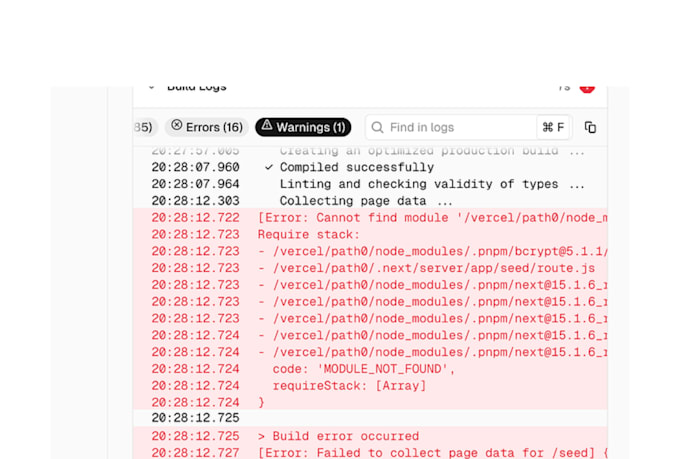Viewport: 680px width, 459px height.
Task: Click the checkmark beside Compiled successfully
Action: pos(269,167)
